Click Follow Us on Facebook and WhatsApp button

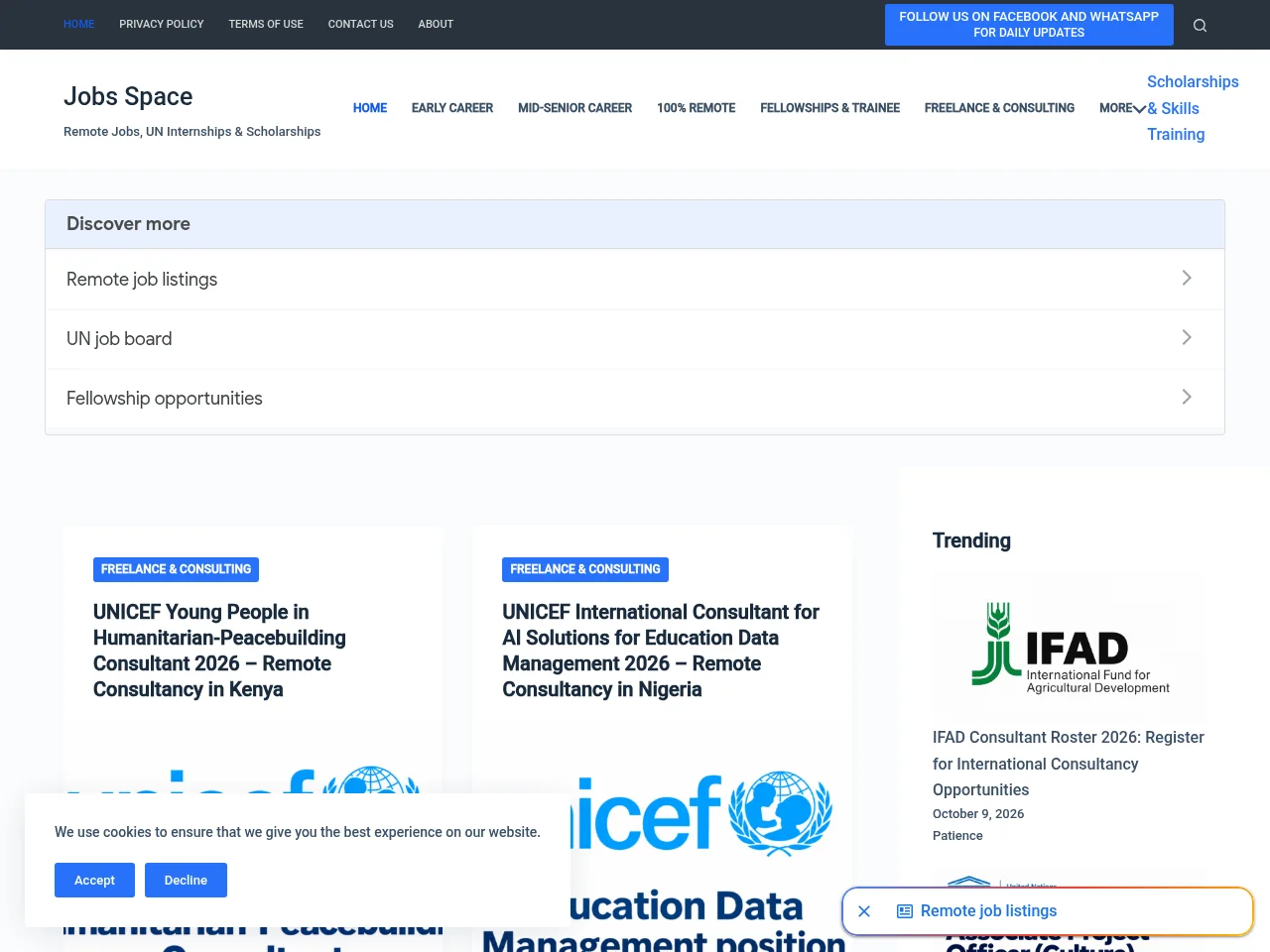pyautogui.click(x=1029, y=25)
